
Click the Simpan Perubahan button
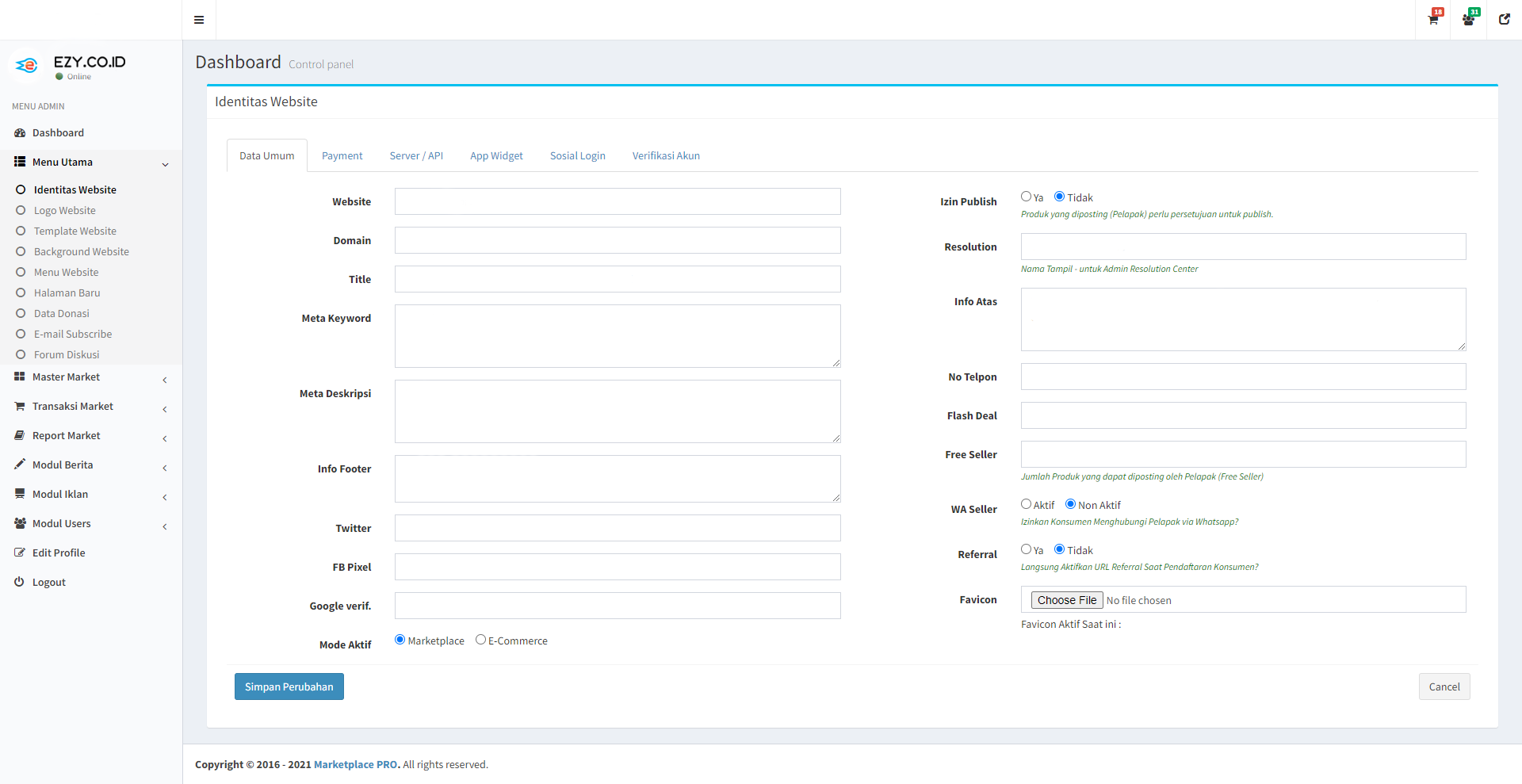[x=289, y=686]
